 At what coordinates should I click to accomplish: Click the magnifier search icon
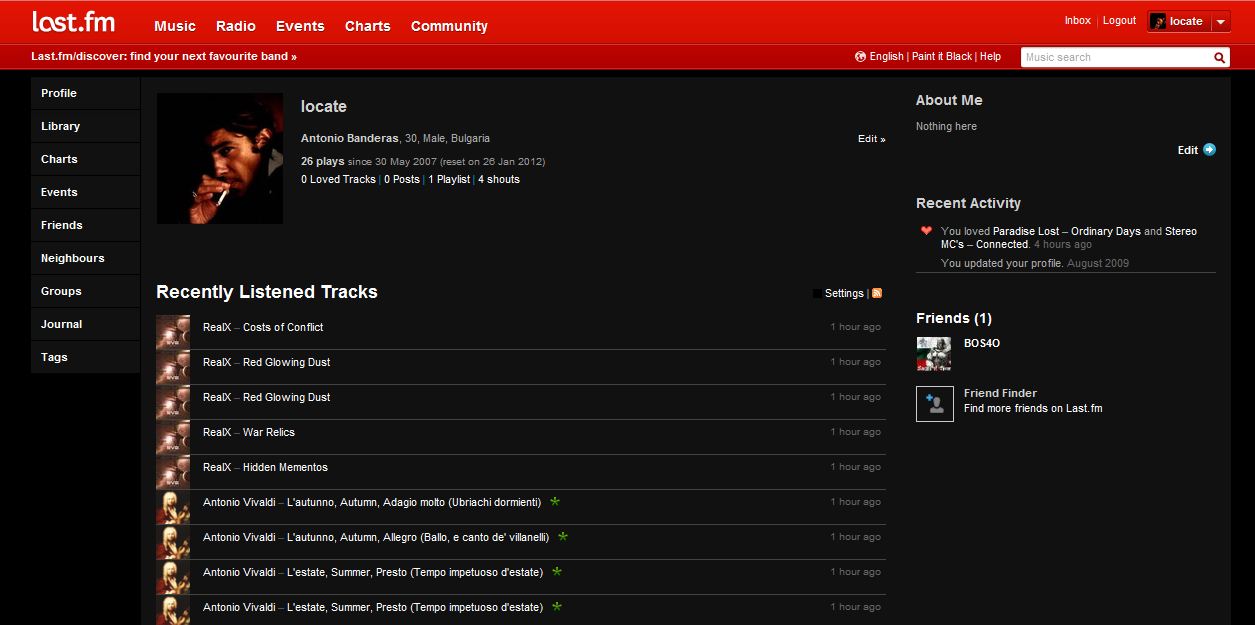click(1220, 57)
